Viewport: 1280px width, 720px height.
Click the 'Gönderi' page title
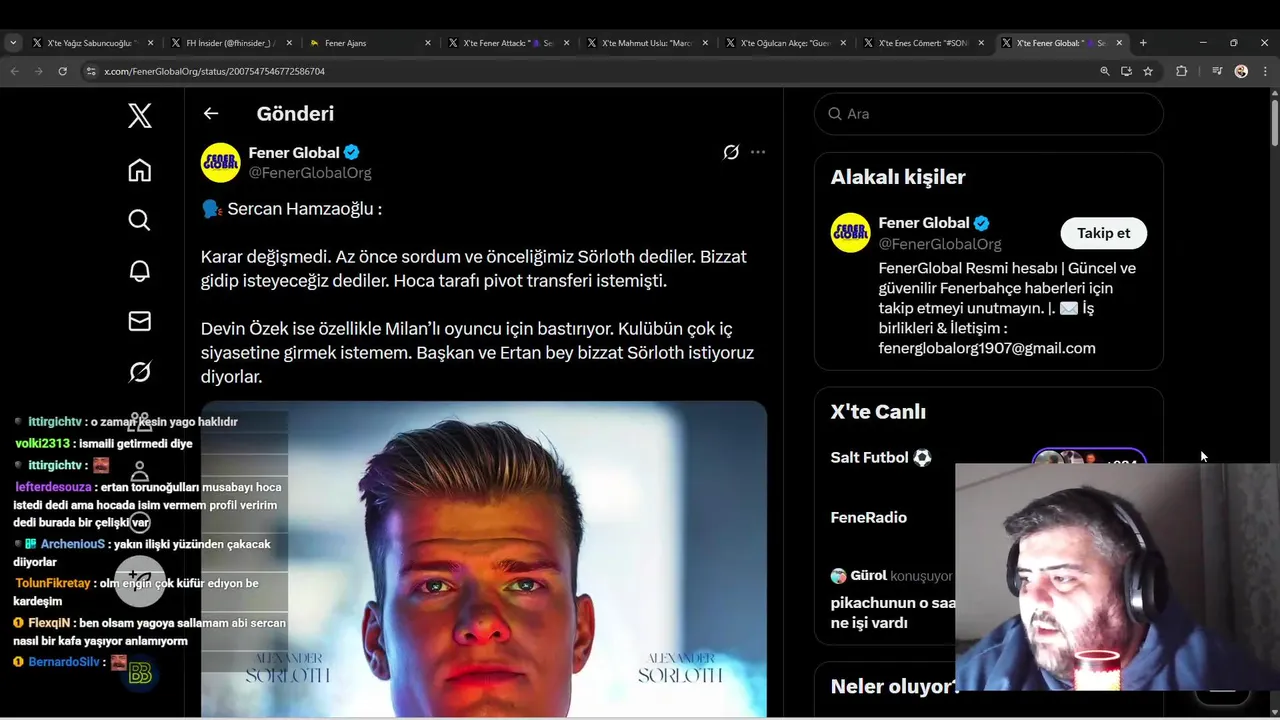[x=295, y=114]
